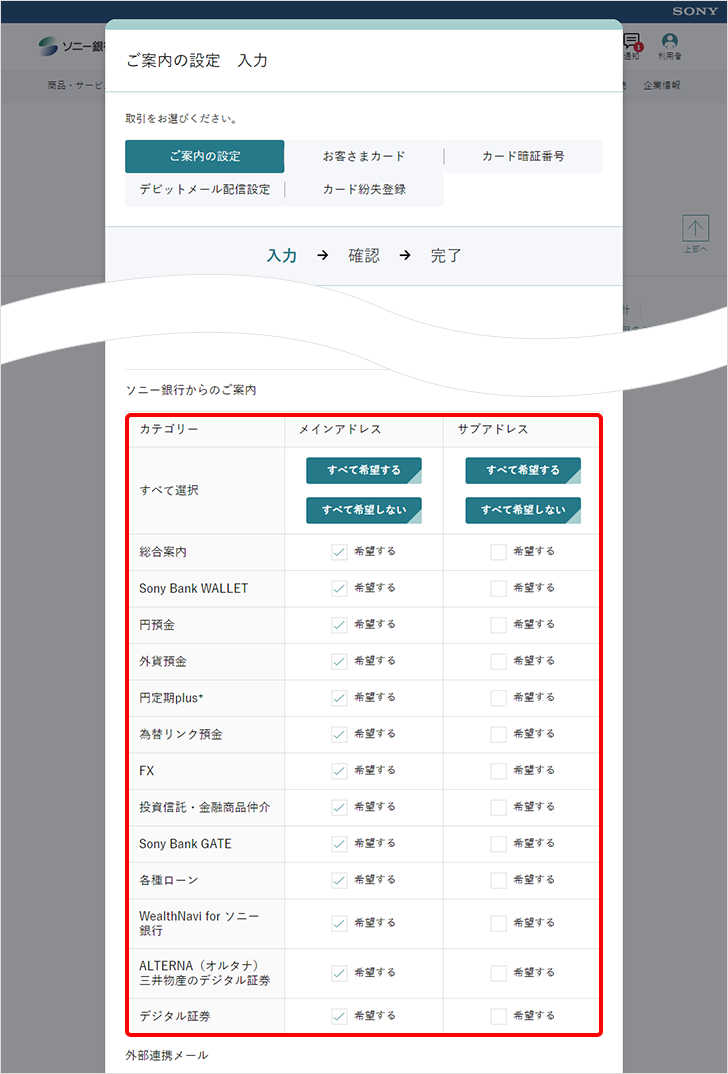Check 円預金 sub address checkbox

tap(499, 625)
